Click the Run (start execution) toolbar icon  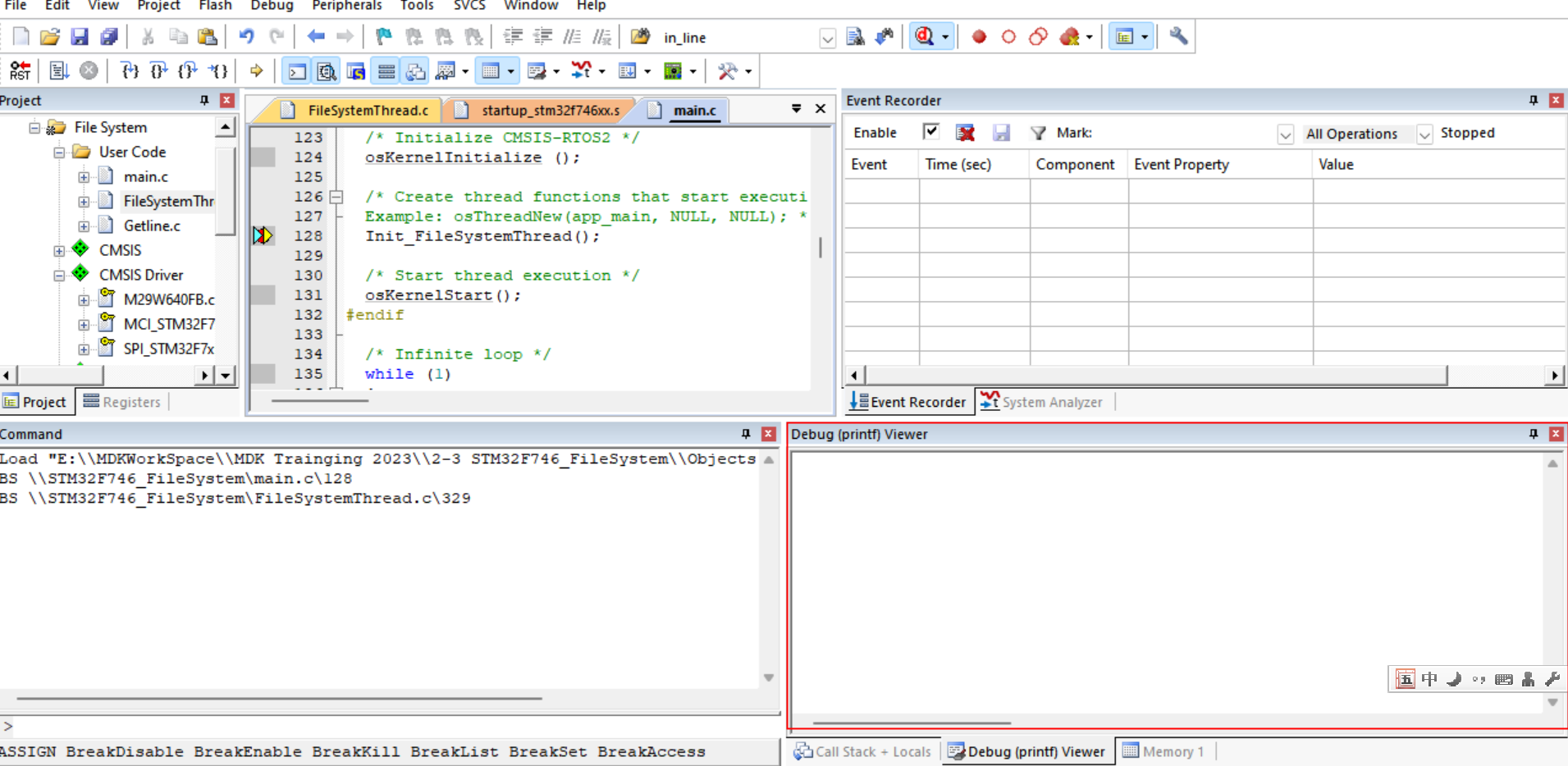58,71
